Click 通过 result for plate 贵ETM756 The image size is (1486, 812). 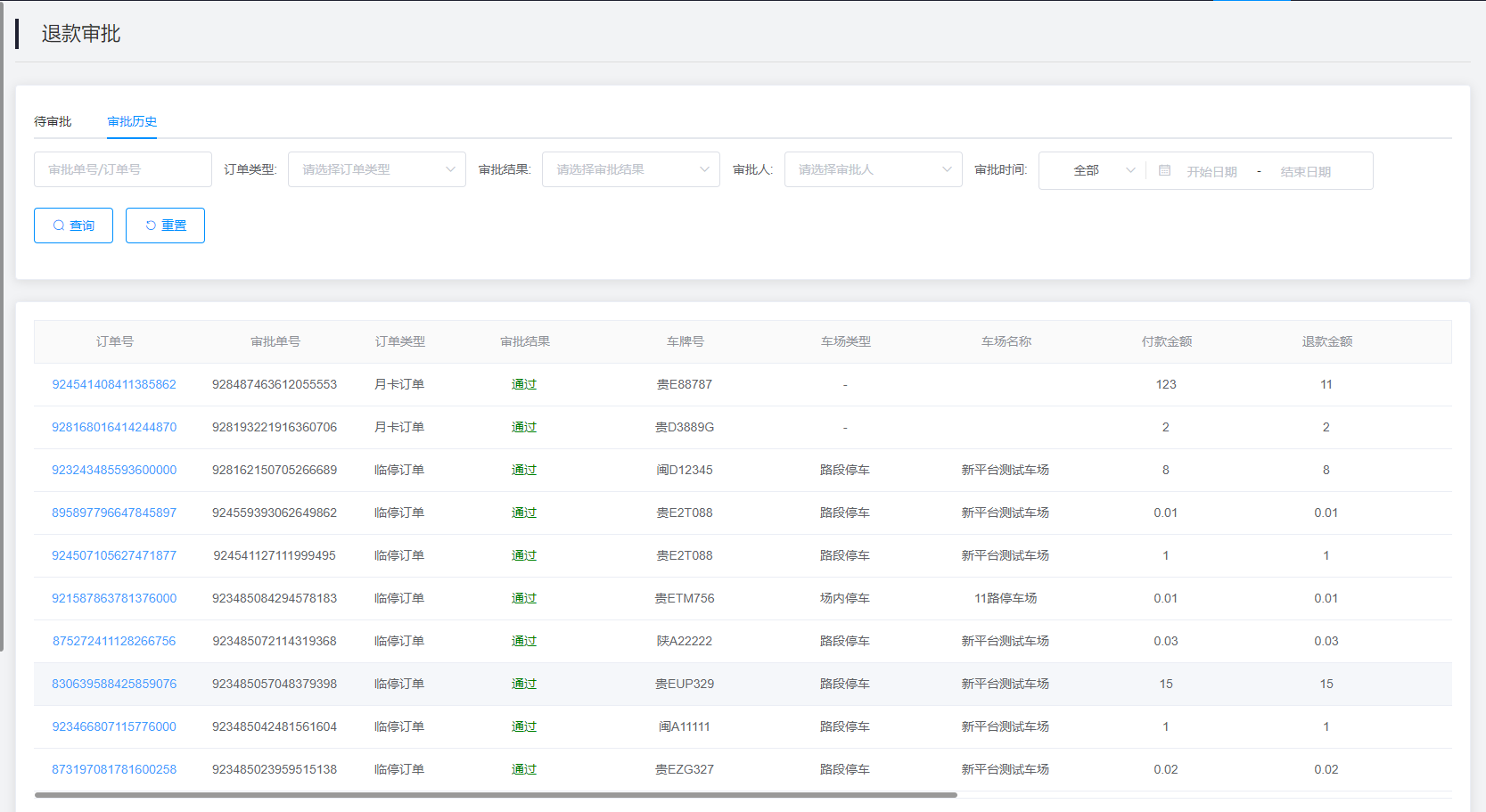(524, 598)
